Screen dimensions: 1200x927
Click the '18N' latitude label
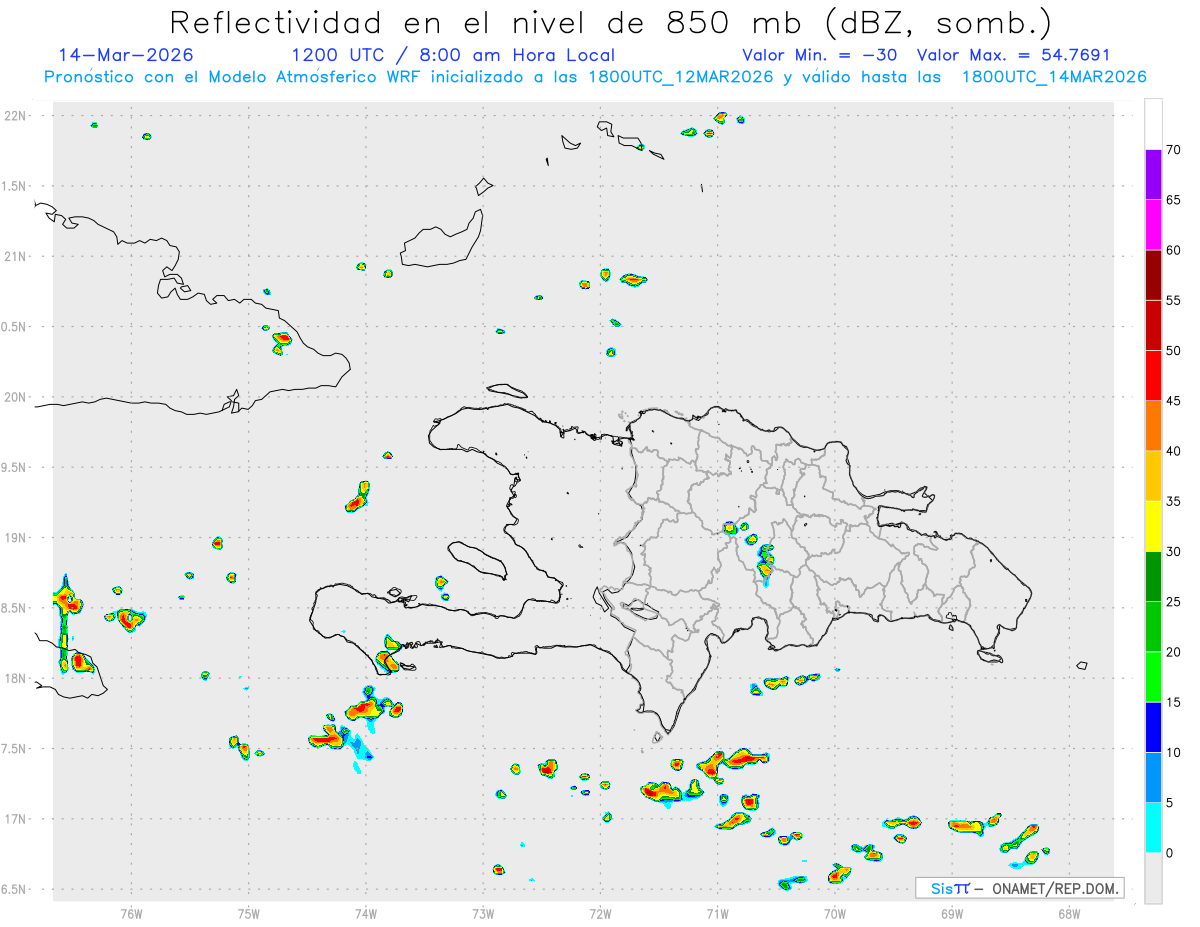(x=17, y=679)
